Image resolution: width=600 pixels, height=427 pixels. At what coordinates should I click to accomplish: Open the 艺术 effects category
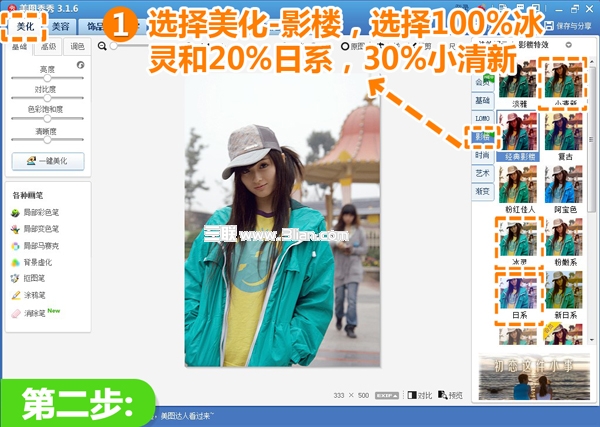(483, 173)
